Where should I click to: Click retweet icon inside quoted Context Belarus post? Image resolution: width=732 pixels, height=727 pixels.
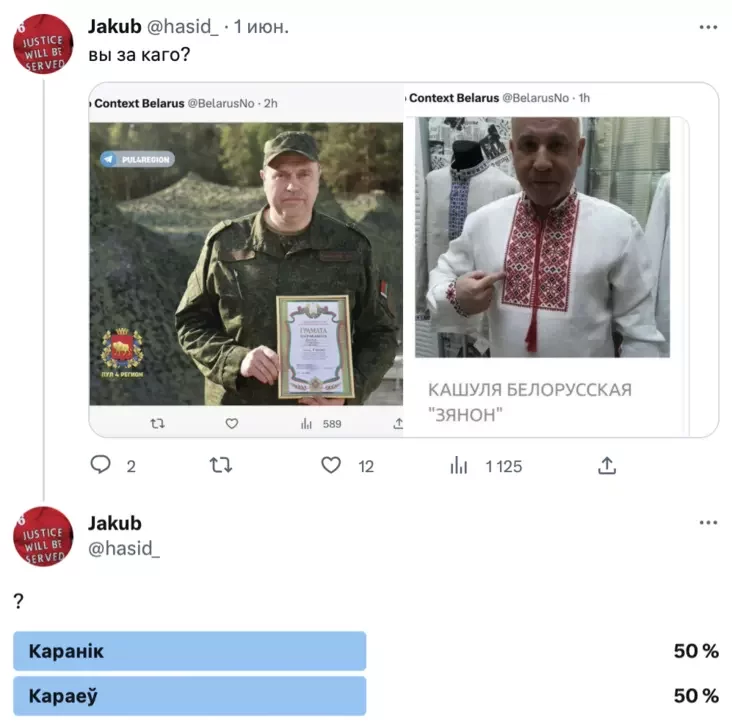point(157,423)
